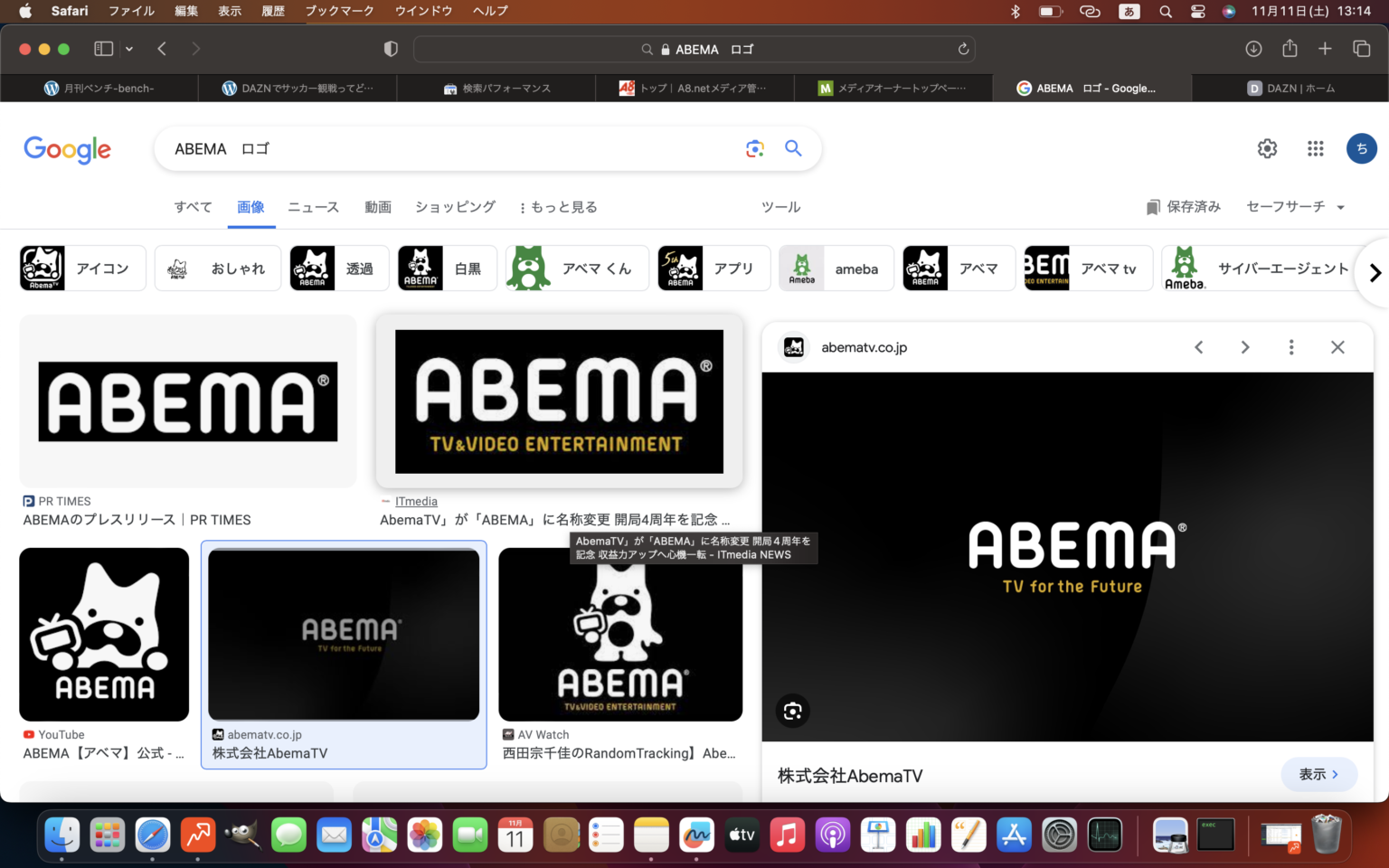
Task: Close the image preview panel
Action: coord(1338,347)
